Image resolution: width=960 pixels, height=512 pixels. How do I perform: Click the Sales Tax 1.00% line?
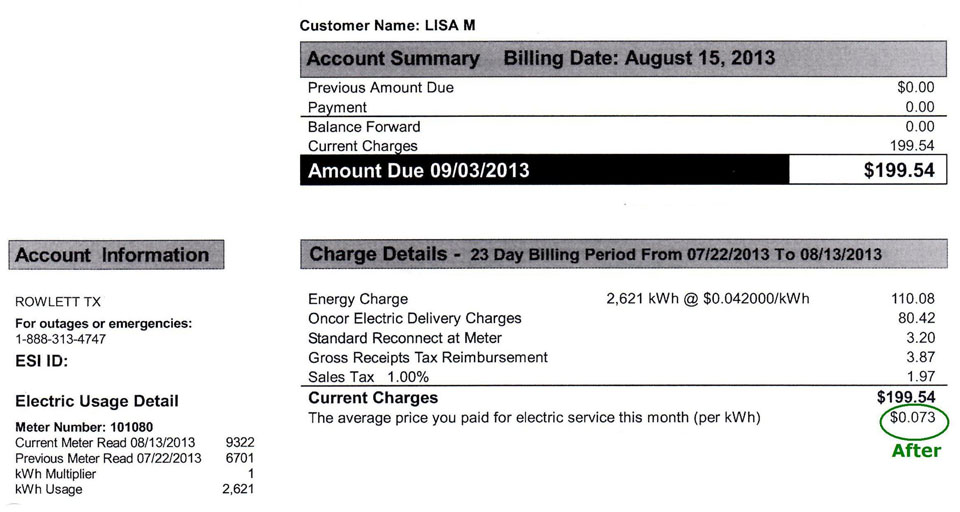click(368, 377)
